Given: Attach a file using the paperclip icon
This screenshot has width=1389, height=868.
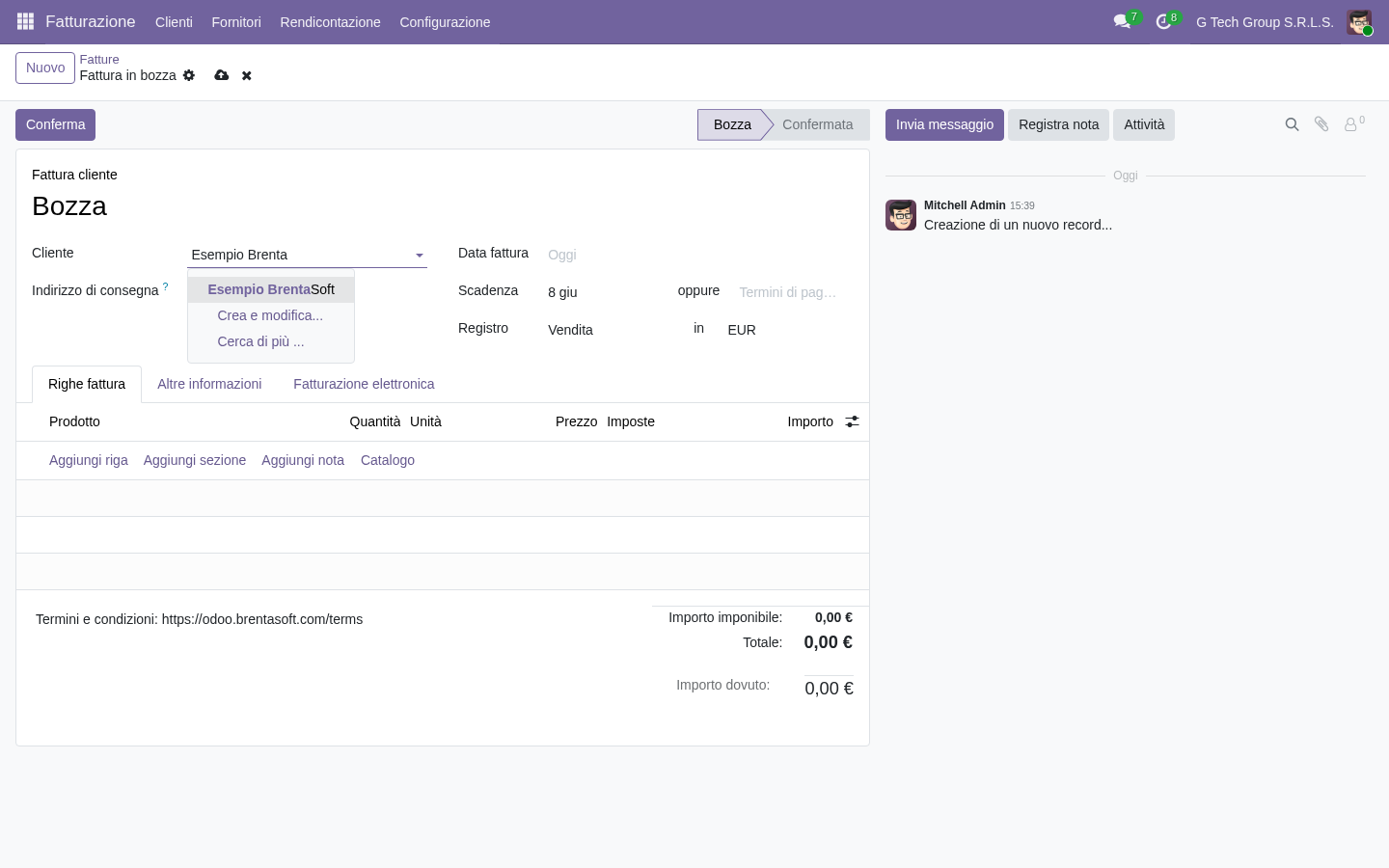Looking at the screenshot, I should [1321, 124].
